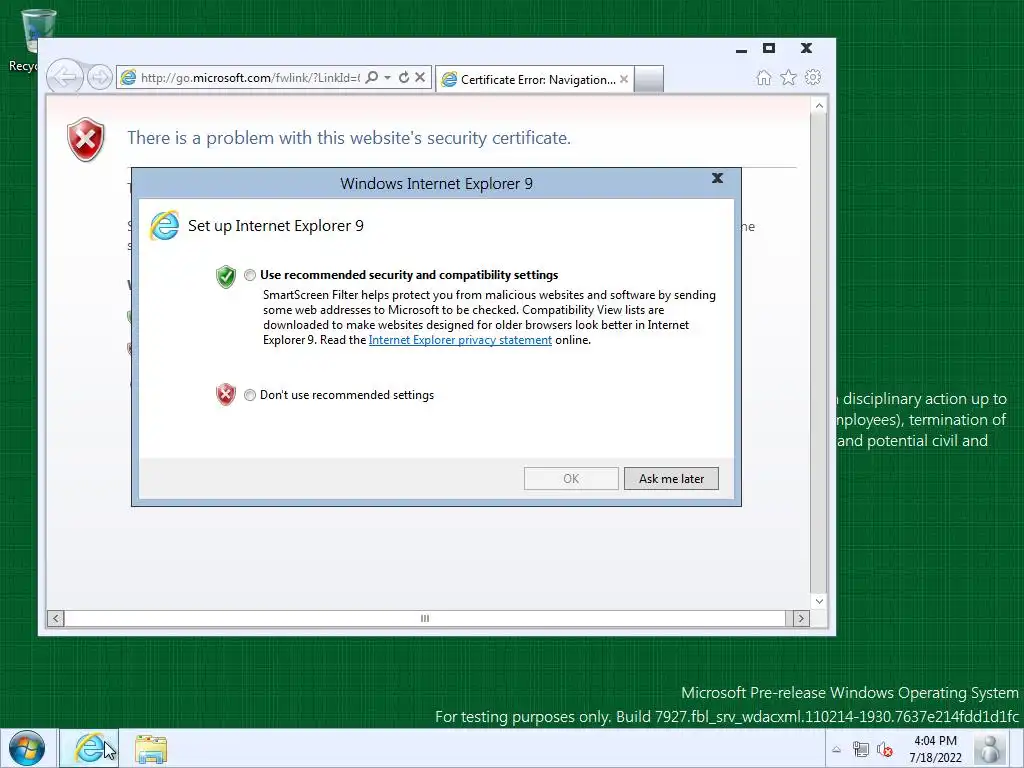Click the browser Forward arrow button
This screenshot has width=1024, height=768.
click(x=100, y=78)
